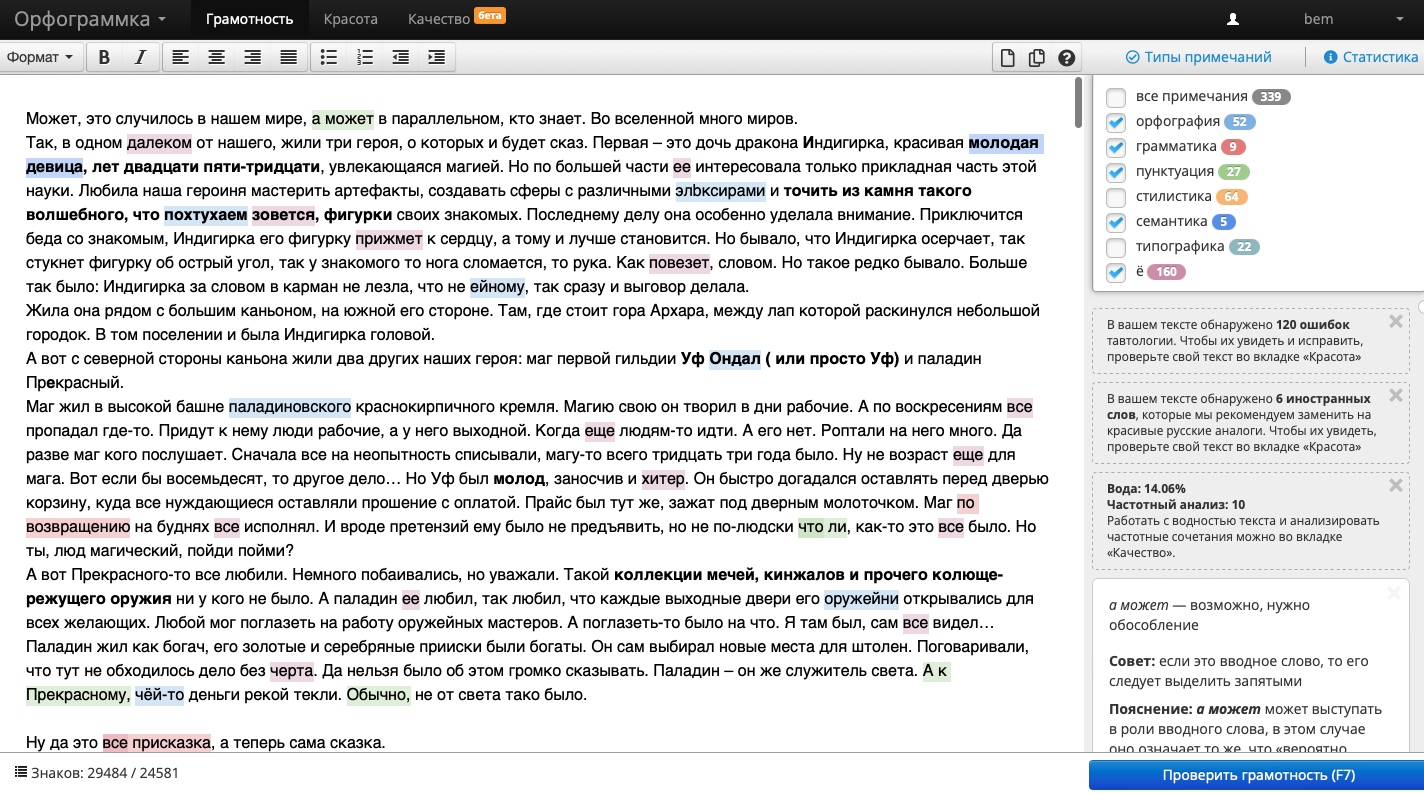Justify the text alignment

click(289, 57)
